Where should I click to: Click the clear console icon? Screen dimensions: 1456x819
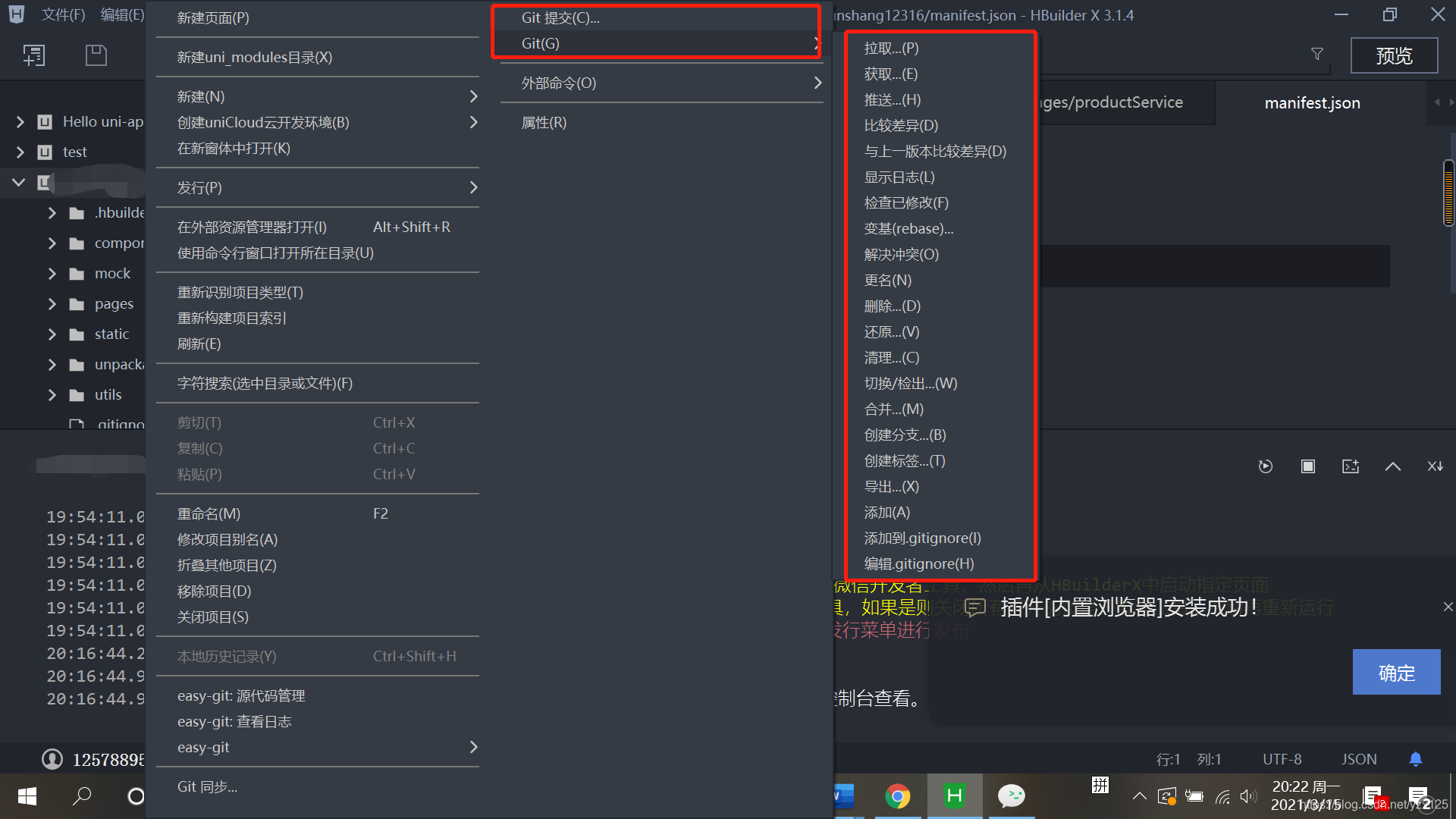1436,466
